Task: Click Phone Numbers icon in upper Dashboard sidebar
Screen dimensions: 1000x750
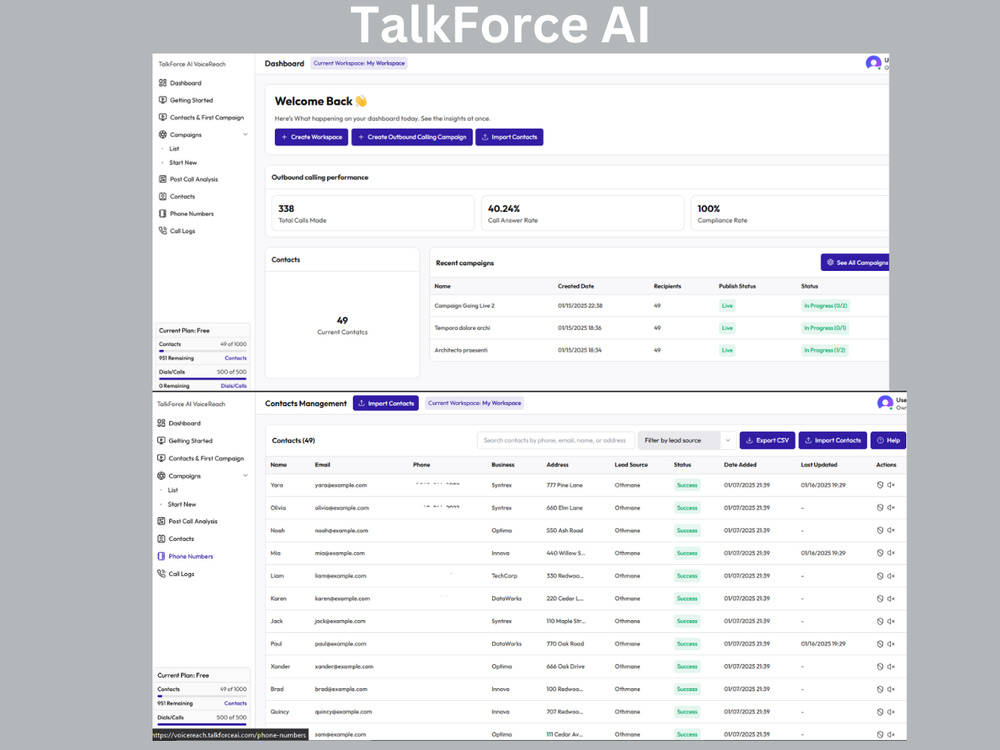Action: tap(163, 214)
